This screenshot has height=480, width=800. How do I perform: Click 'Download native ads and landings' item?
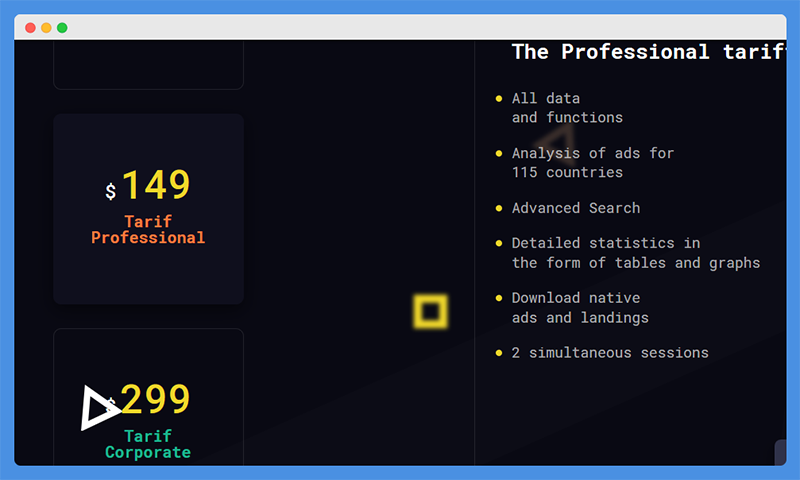click(580, 308)
